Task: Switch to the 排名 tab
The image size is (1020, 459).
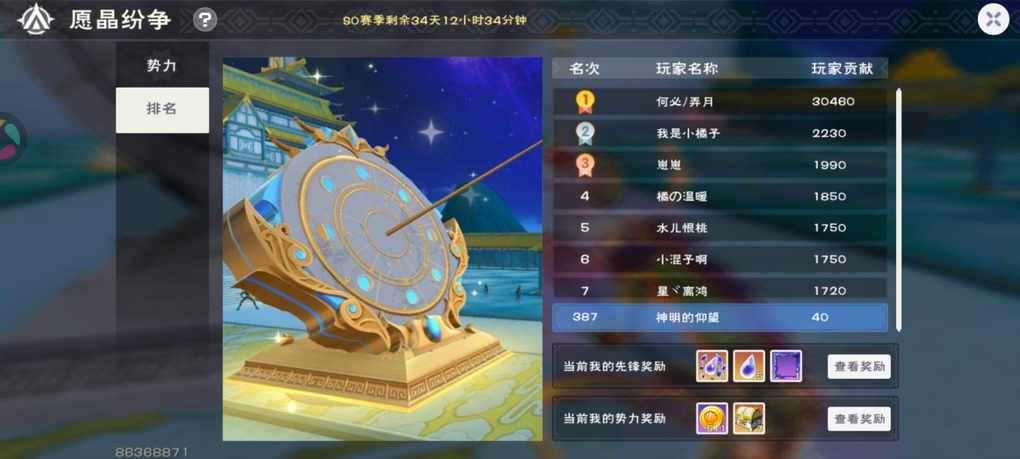Action: click(162, 110)
